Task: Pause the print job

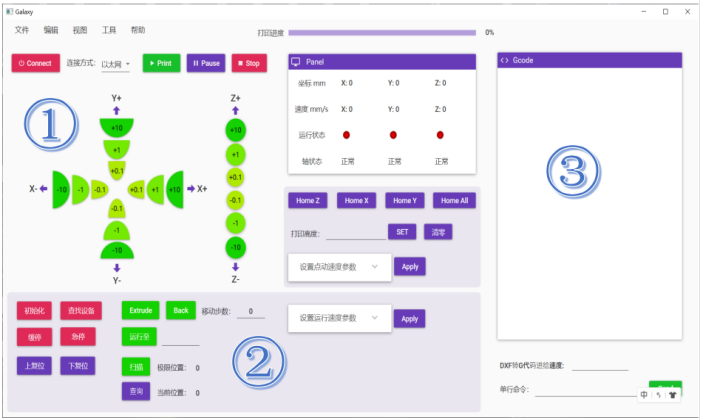Action: (x=206, y=63)
